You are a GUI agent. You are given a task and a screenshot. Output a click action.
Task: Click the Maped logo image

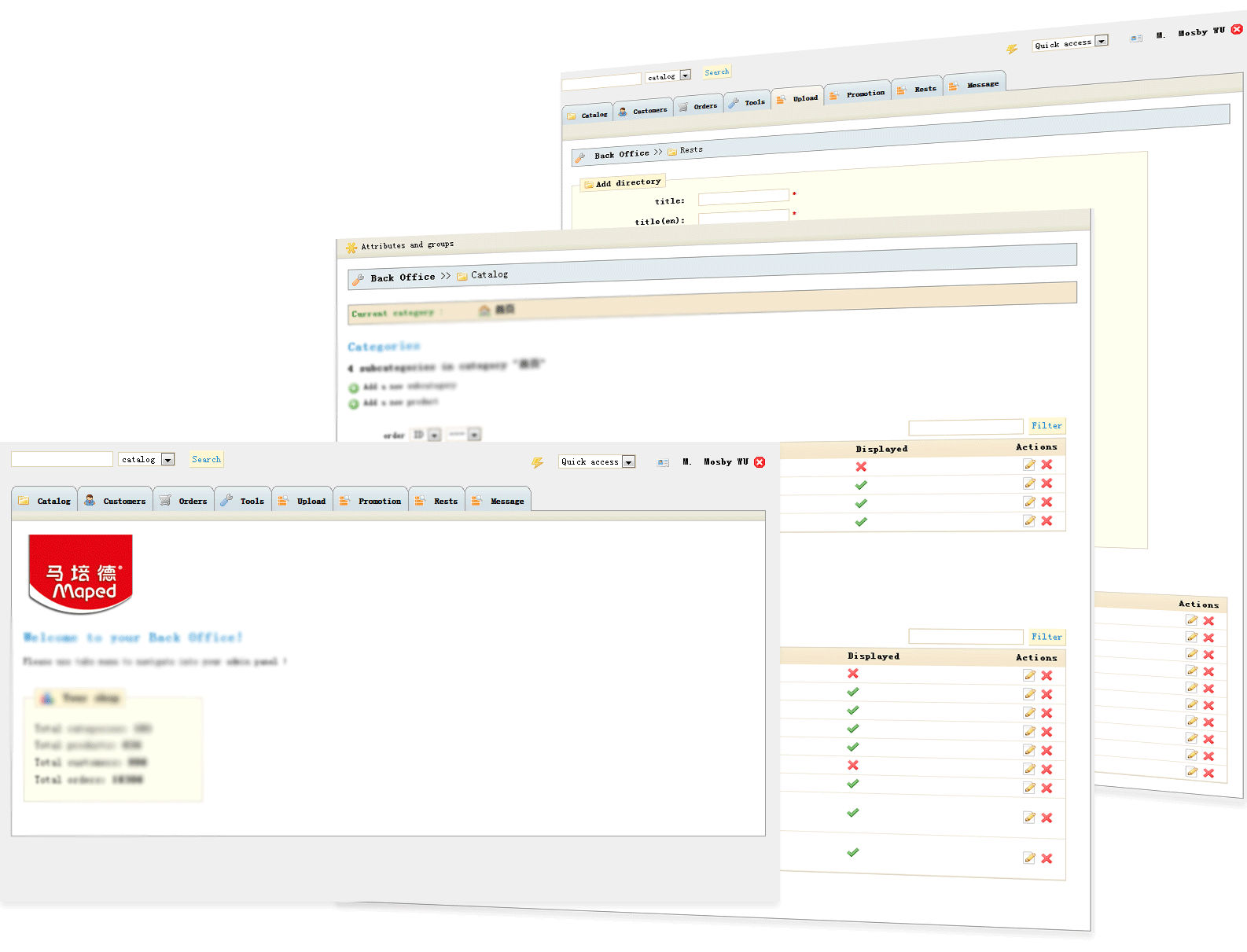click(80, 574)
